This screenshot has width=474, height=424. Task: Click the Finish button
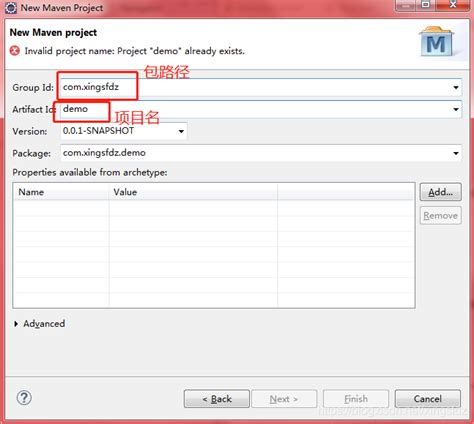pos(356,399)
